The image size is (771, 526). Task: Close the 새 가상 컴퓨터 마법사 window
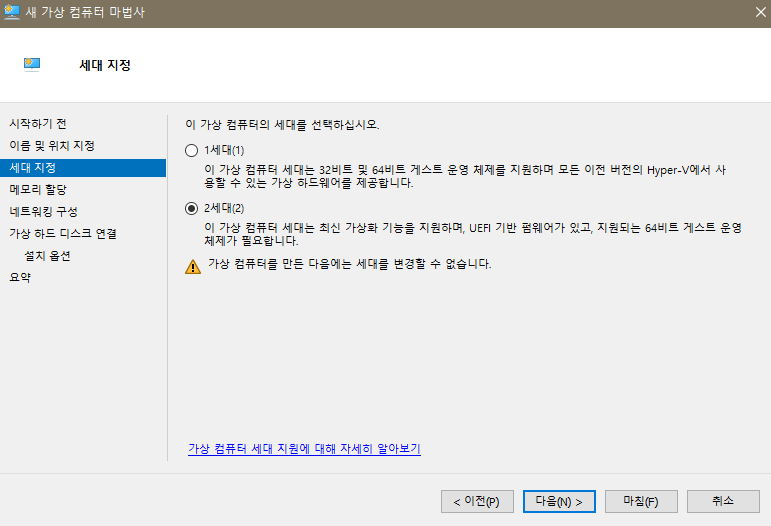[760, 12]
